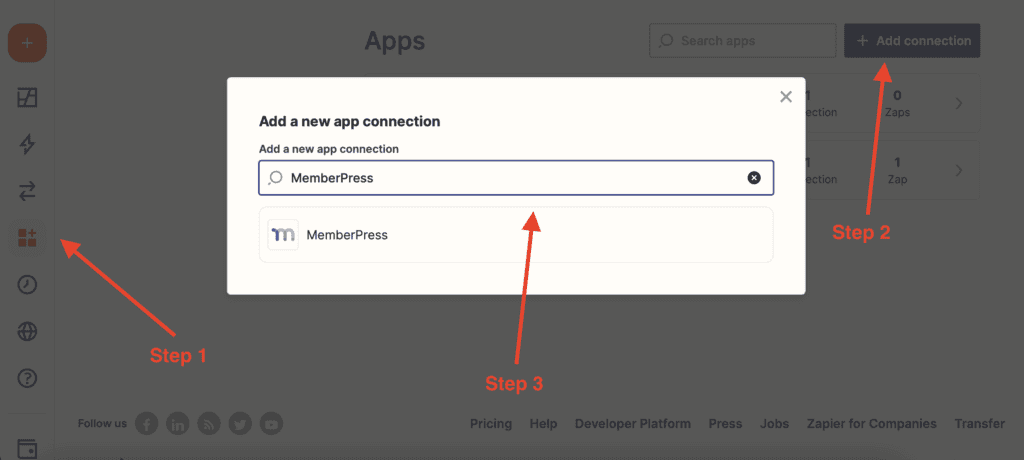Open the wallet icon in the sidebar
The image size is (1024, 460).
click(x=27, y=450)
